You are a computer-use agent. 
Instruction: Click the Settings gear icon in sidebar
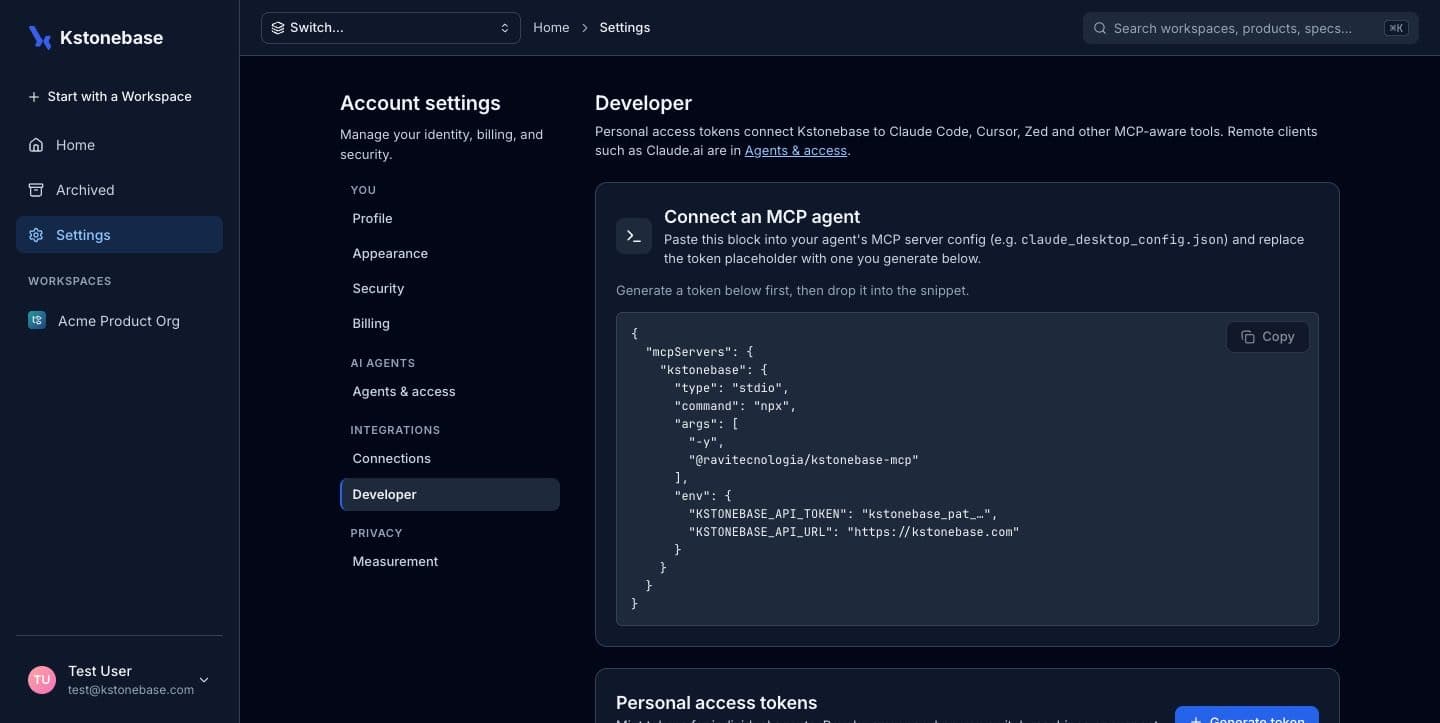[x=36, y=235]
